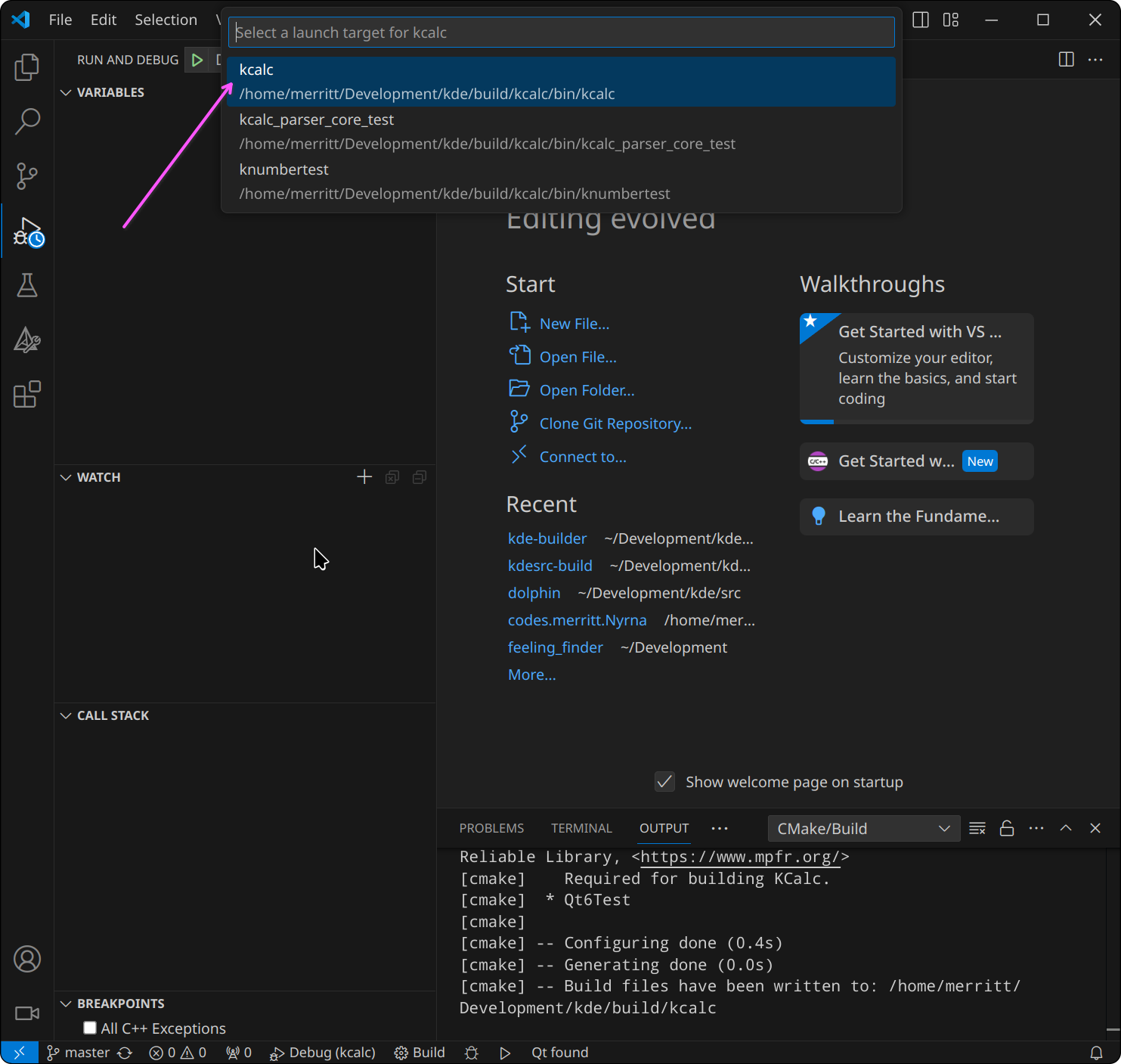Click ports forwarded indicator in status bar
Screen dimensions: 1121x1064
click(239, 1053)
